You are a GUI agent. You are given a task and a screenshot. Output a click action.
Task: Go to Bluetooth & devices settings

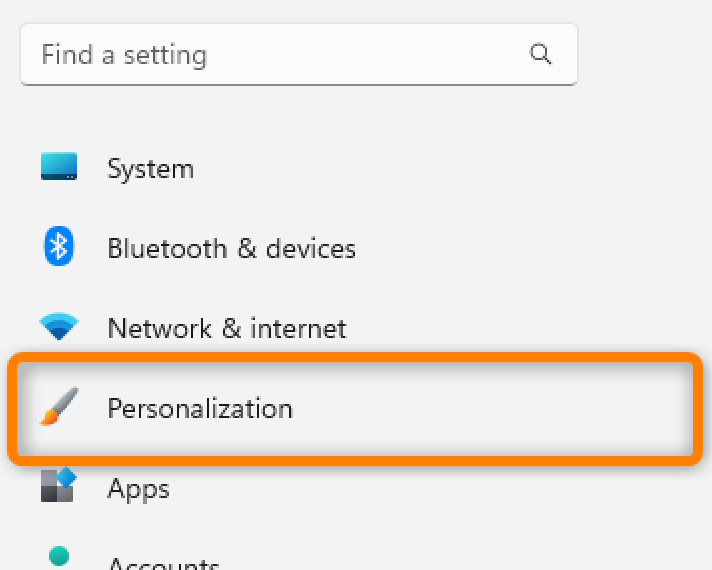(231, 248)
